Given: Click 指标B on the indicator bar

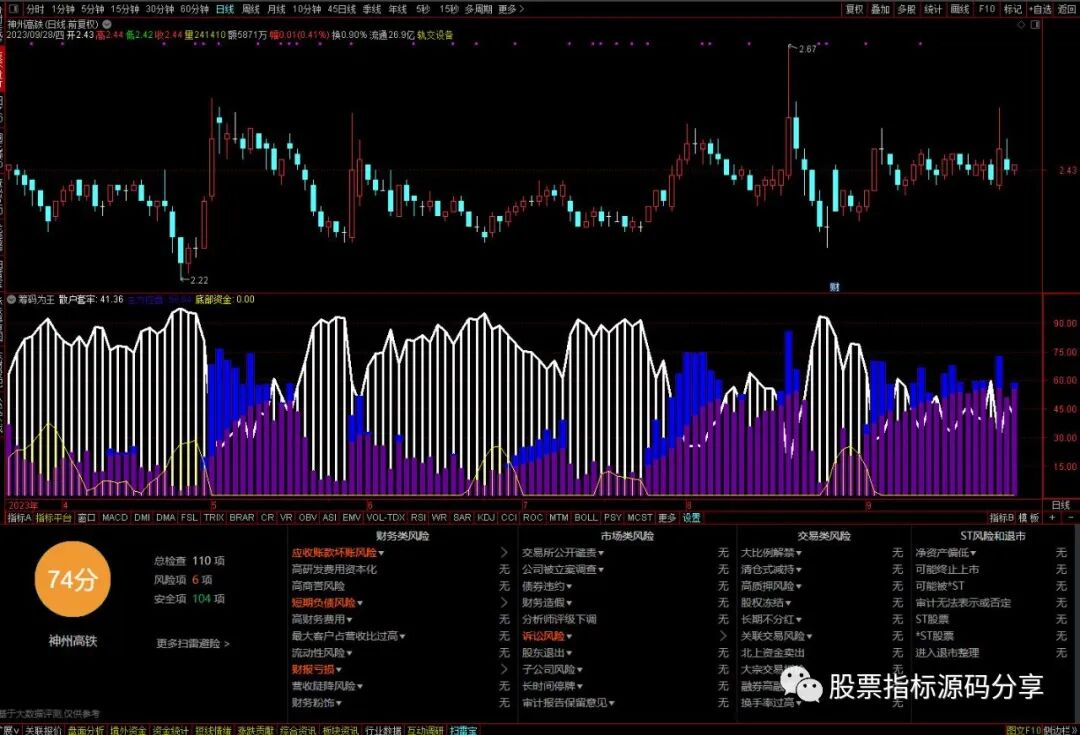Looking at the screenshot, I should (x=1001, y=517).
